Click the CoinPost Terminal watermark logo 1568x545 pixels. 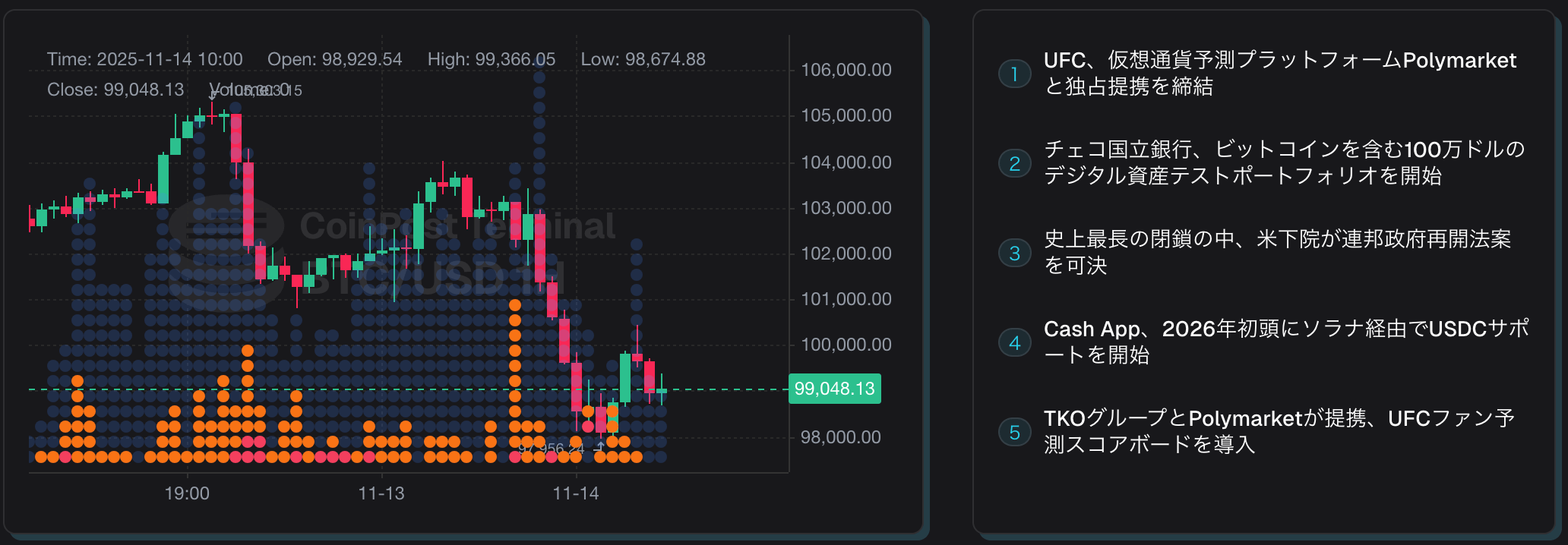(x=226, y=226)
